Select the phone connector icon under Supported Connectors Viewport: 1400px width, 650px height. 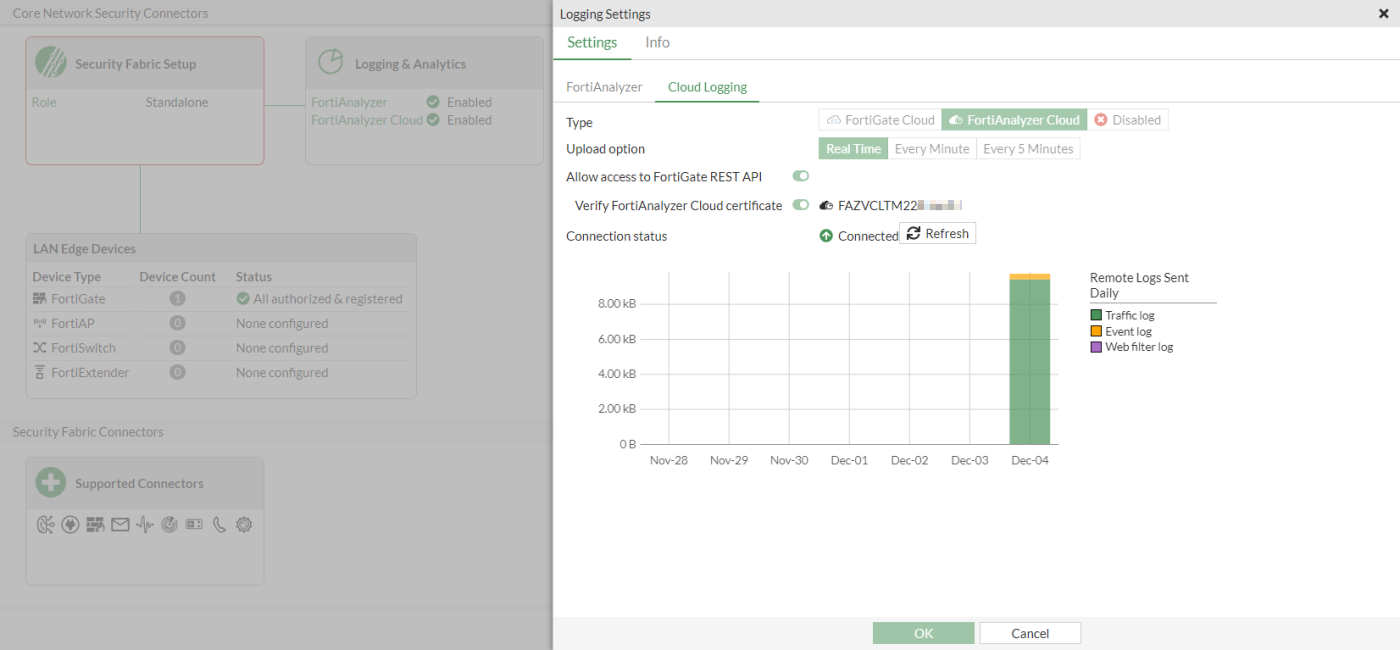[219, 524]
